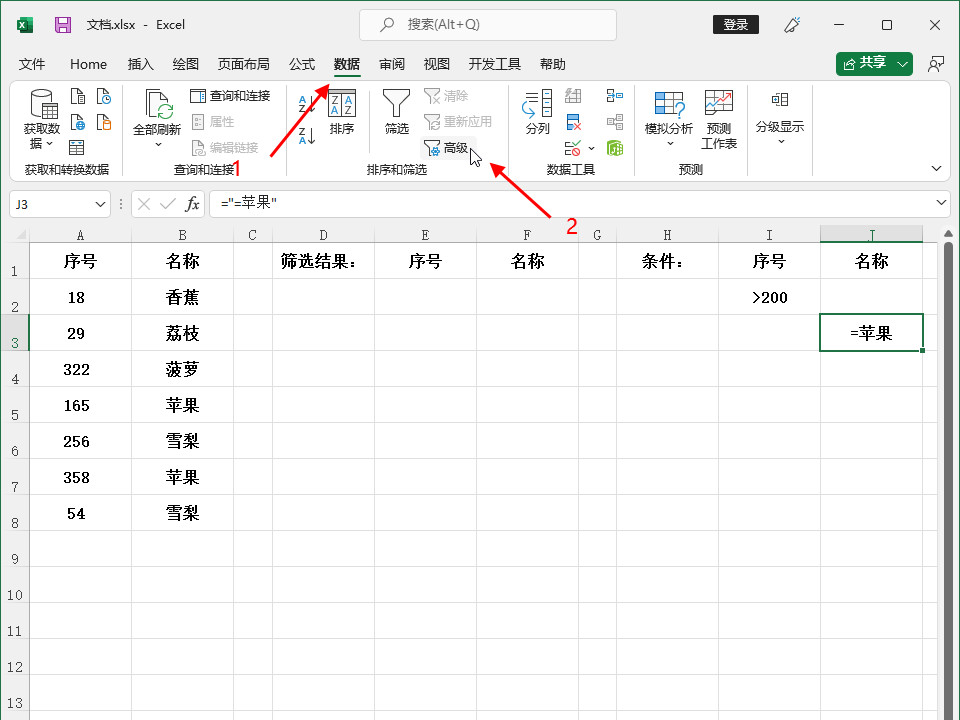Click the From Table/Range icon
Viewport: 960px width, 720px height.
click(x=77, y=148)
